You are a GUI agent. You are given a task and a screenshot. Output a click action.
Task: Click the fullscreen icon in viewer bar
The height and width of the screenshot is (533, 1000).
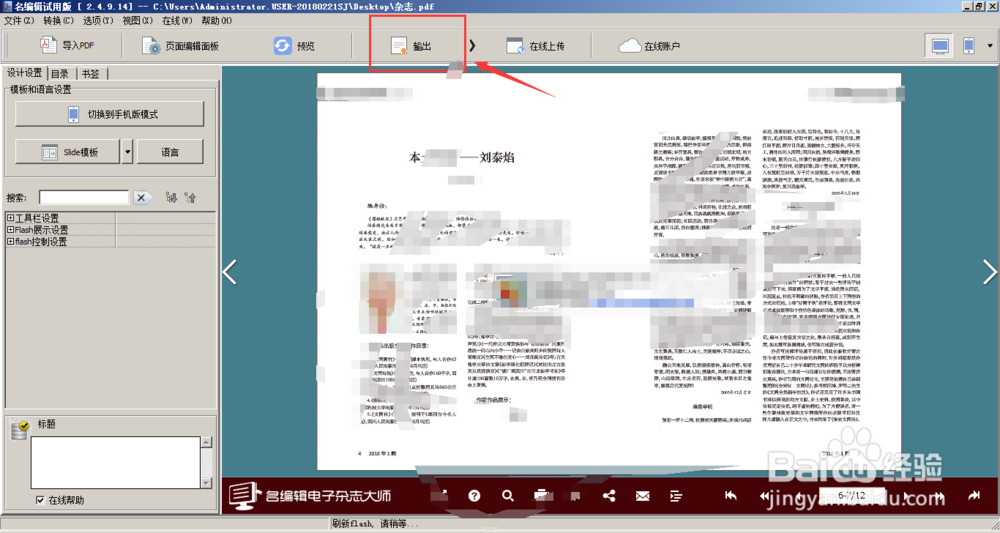tap(440, 495)
